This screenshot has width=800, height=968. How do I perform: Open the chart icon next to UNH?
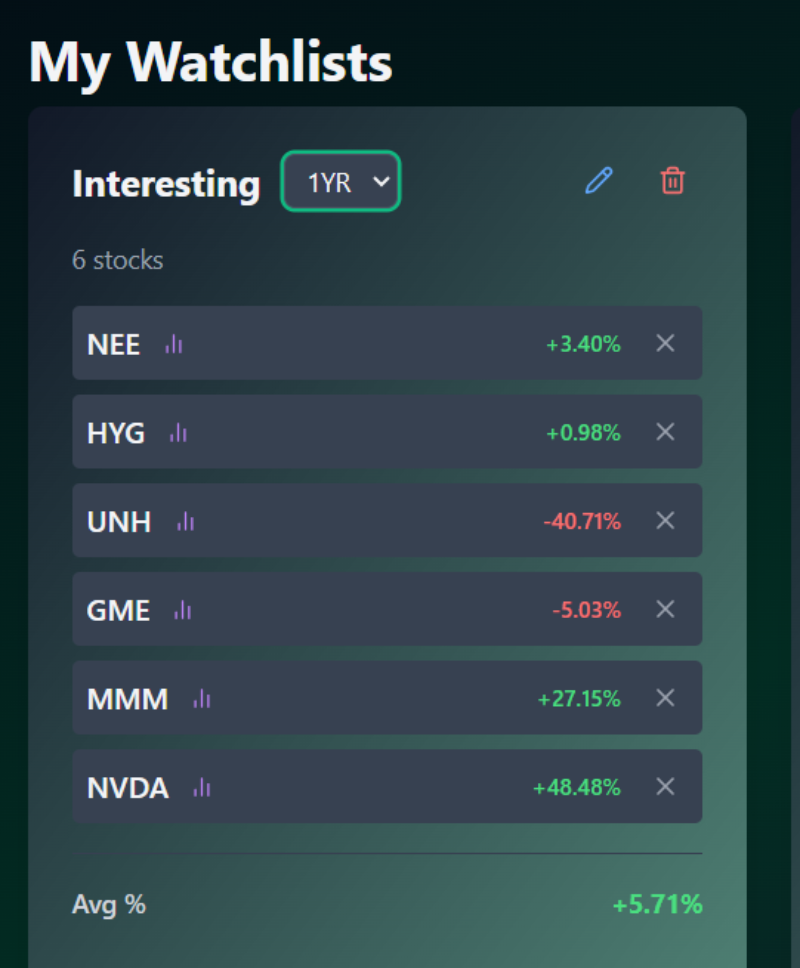[186, 521]
